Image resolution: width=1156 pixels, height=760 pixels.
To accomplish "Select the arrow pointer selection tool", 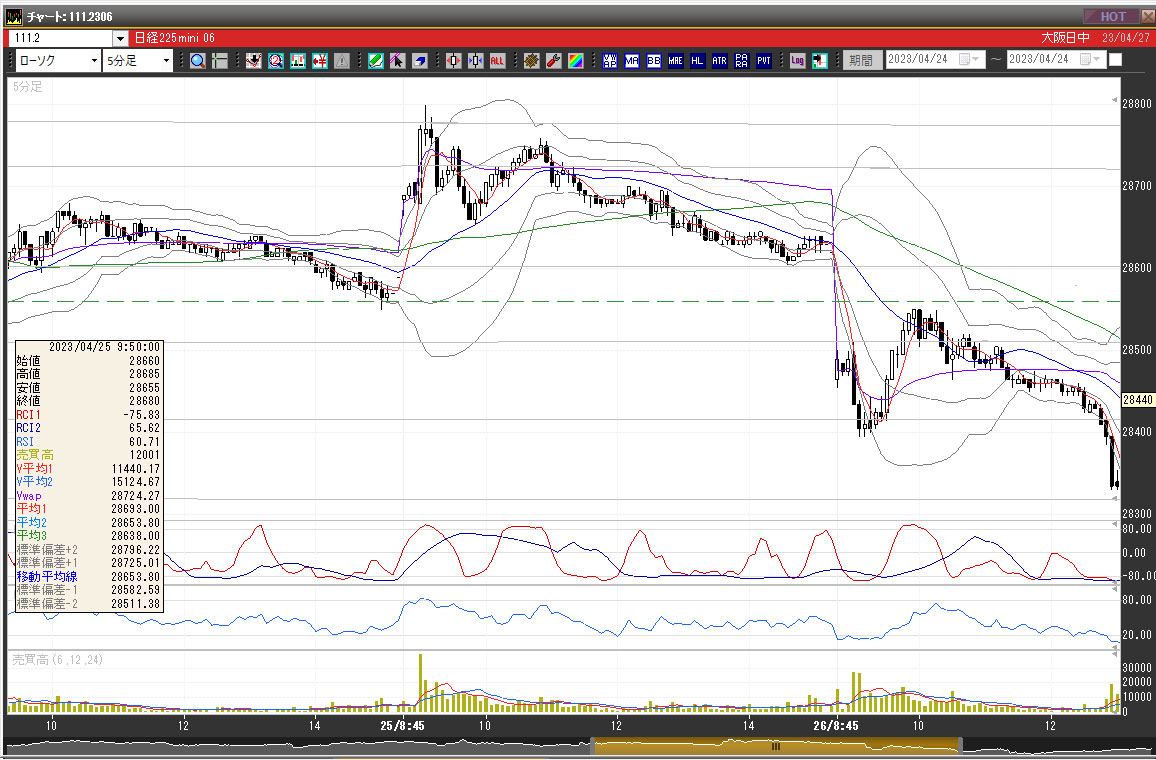I will pyautogui.click(x=397, y=61).
